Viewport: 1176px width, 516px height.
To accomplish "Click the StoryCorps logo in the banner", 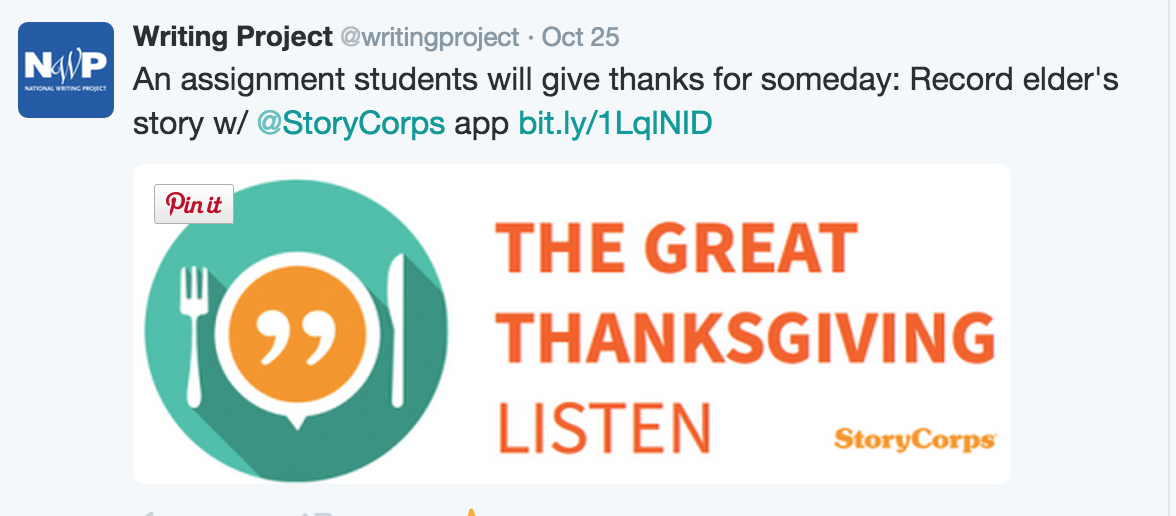I will pyautogui.click(x=914, y=439).
